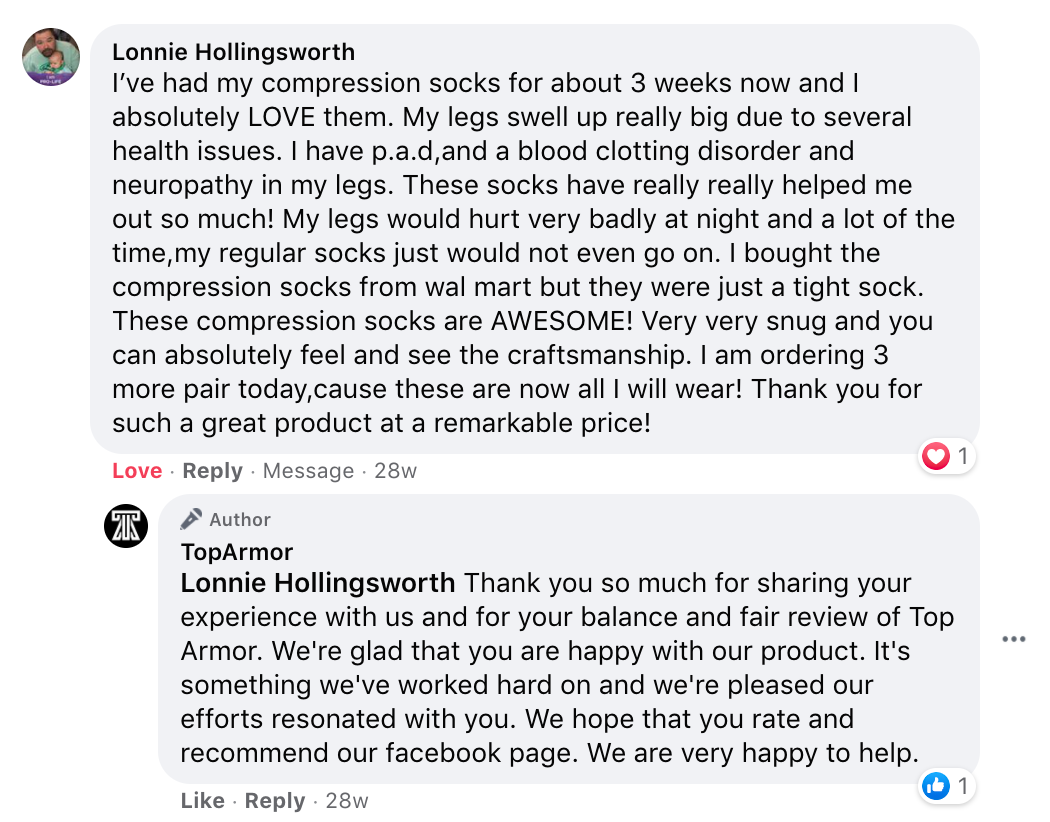
Task: Open the three-dot options menu for reply
Action: [x=1013, y=639]
